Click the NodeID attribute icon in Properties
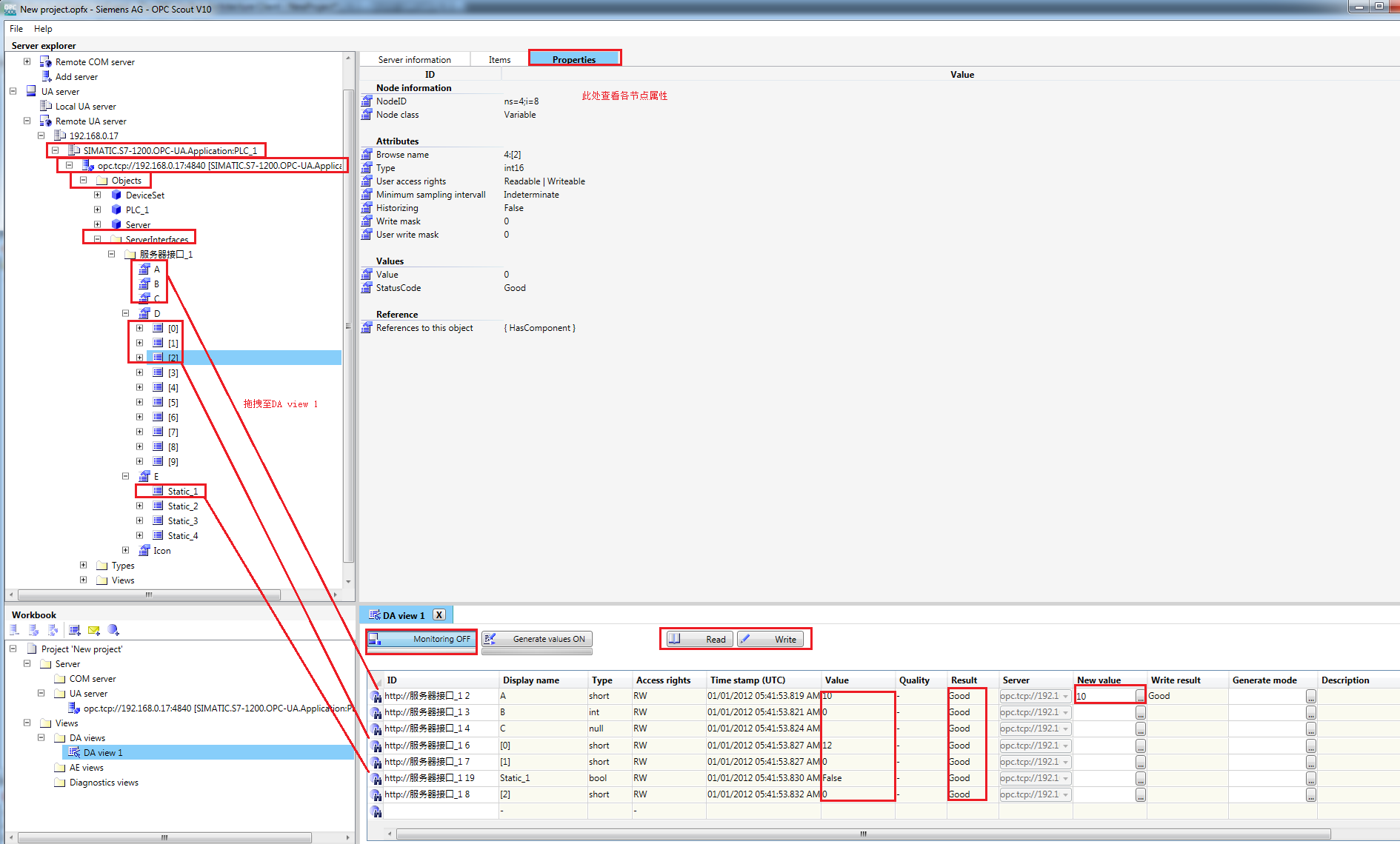 click(366, 101)
